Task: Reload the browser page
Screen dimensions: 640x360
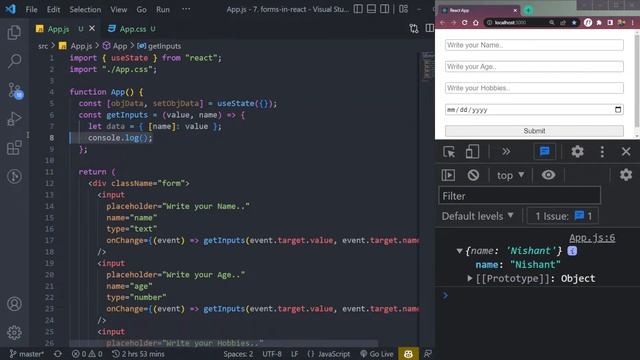Action: tap(464, 22)
